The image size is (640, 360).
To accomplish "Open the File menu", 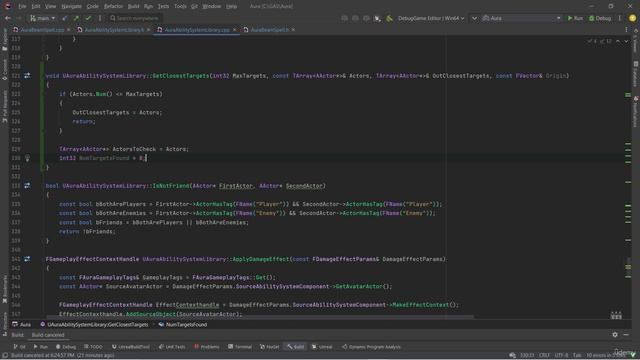I will [22, 6].
